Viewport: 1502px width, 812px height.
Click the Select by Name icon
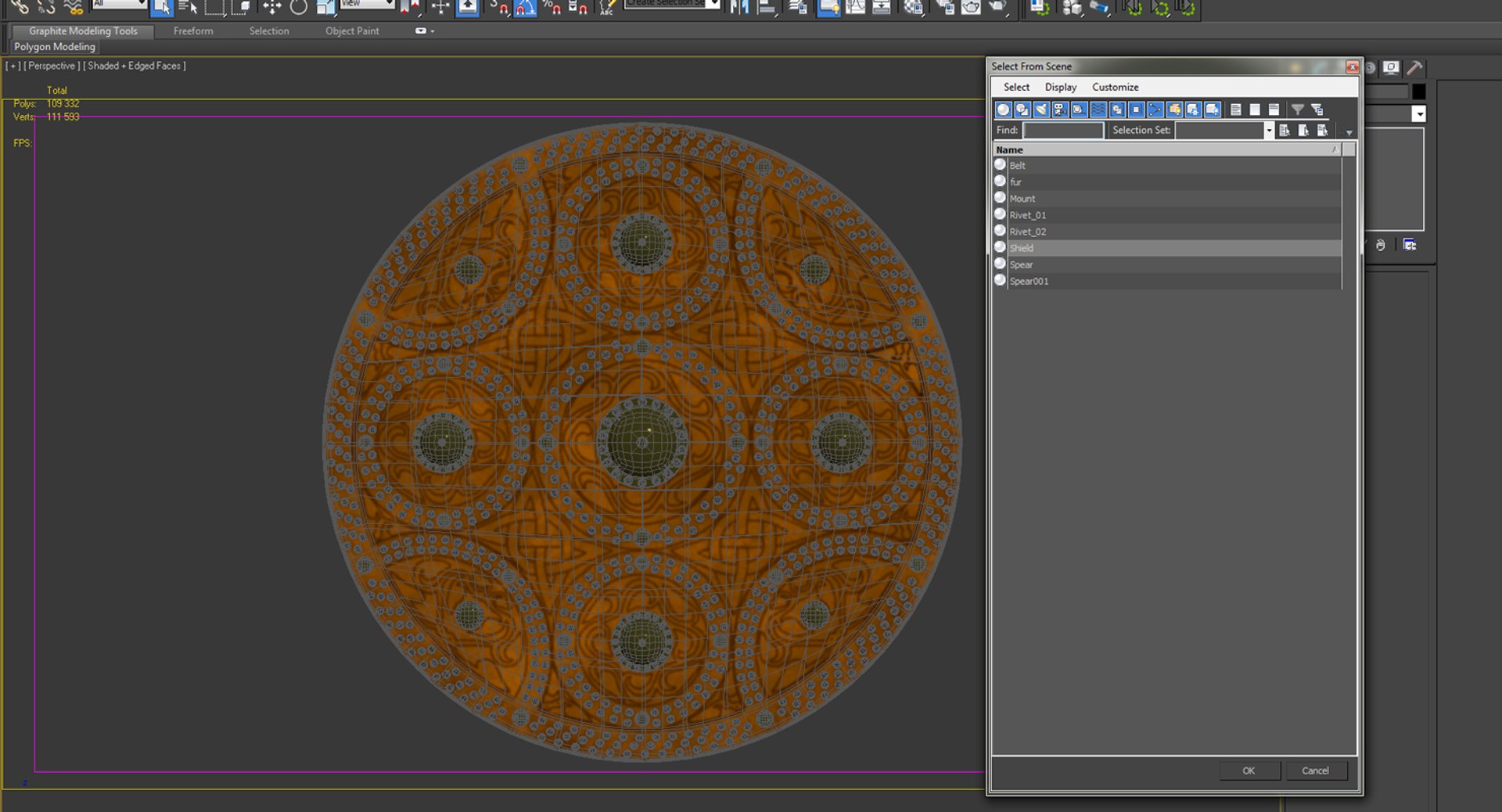click(x=188, y=8)
